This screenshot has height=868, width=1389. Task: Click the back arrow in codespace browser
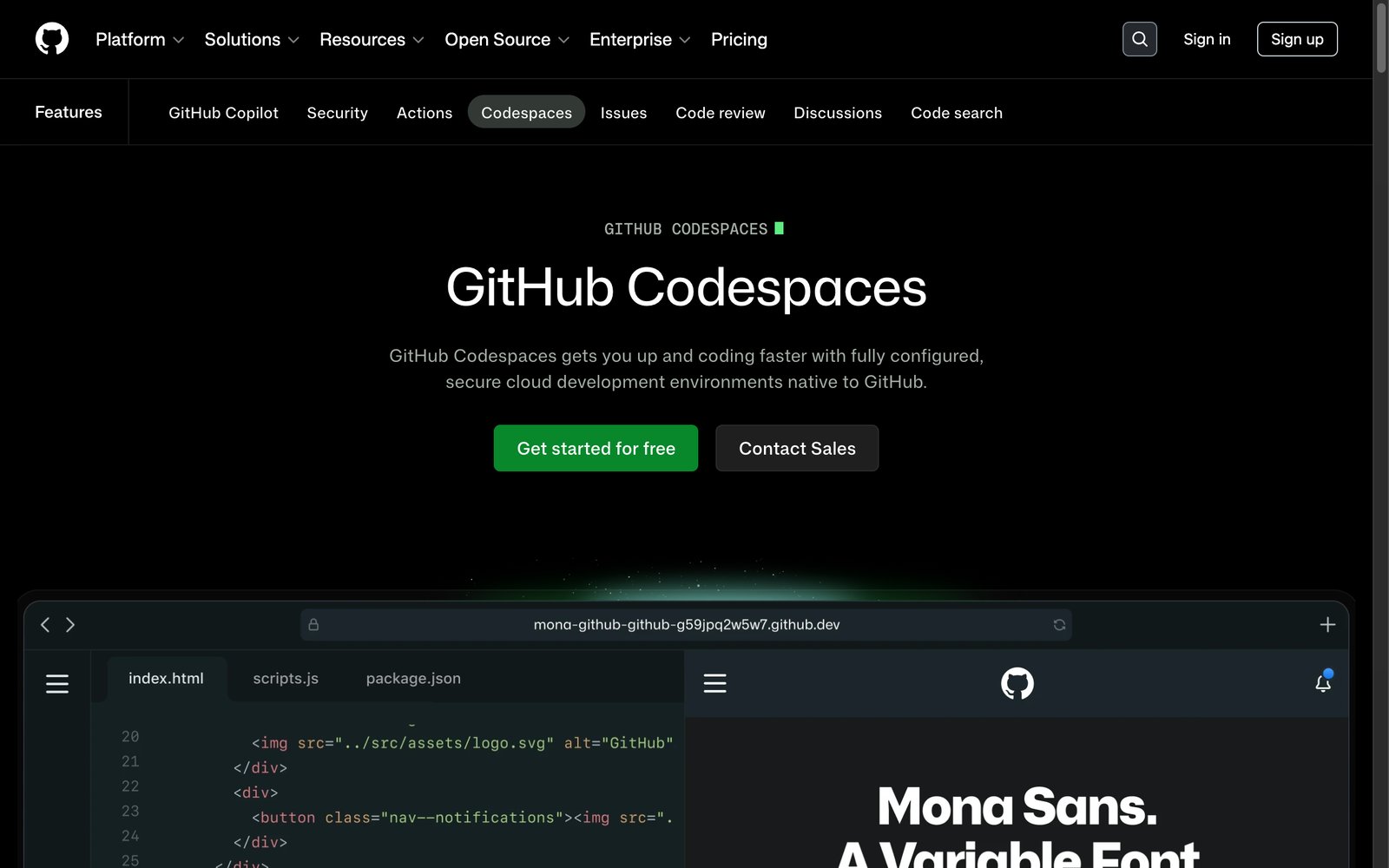(x=45, y=625)
